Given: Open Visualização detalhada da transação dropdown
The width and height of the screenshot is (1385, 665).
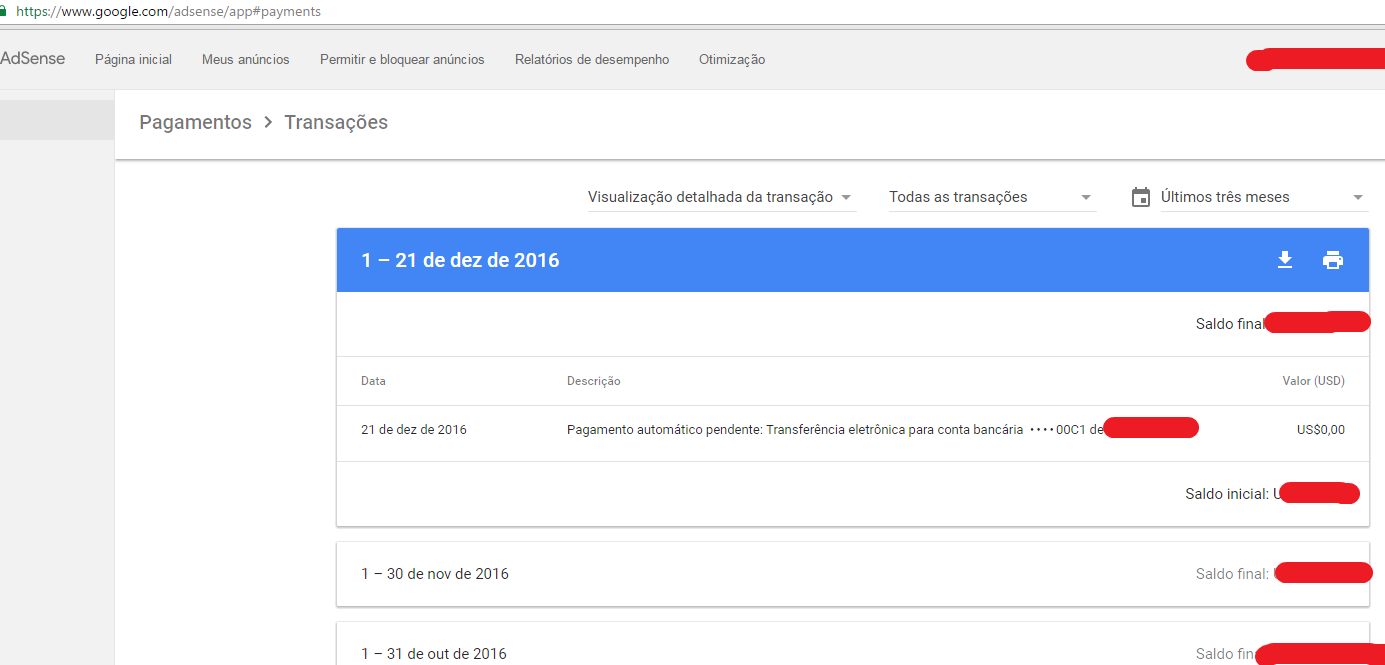Looking at the screenshot, I should [x=722, y=197].
